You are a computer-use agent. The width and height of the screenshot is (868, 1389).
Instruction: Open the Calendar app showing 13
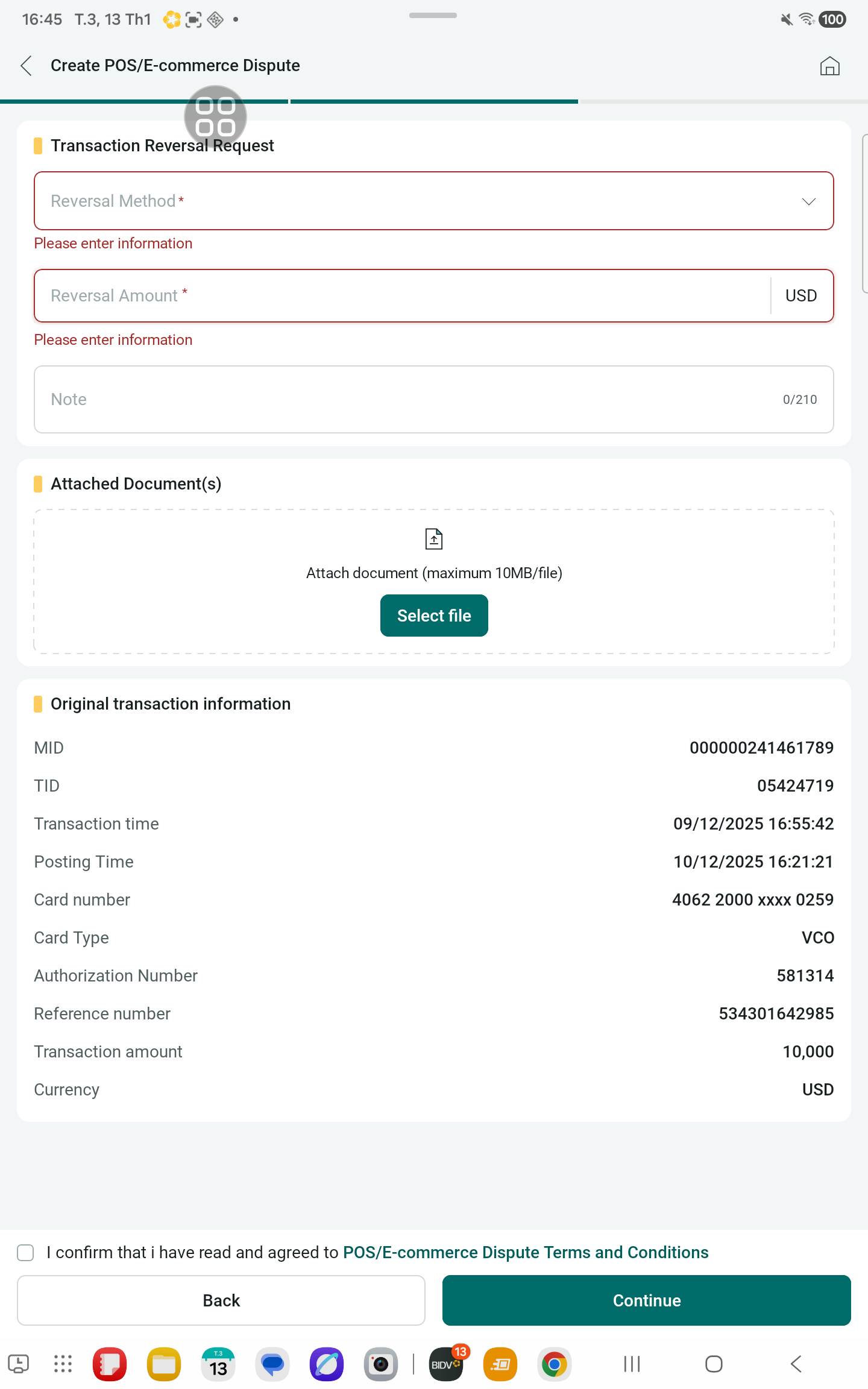coord(218,1364)
